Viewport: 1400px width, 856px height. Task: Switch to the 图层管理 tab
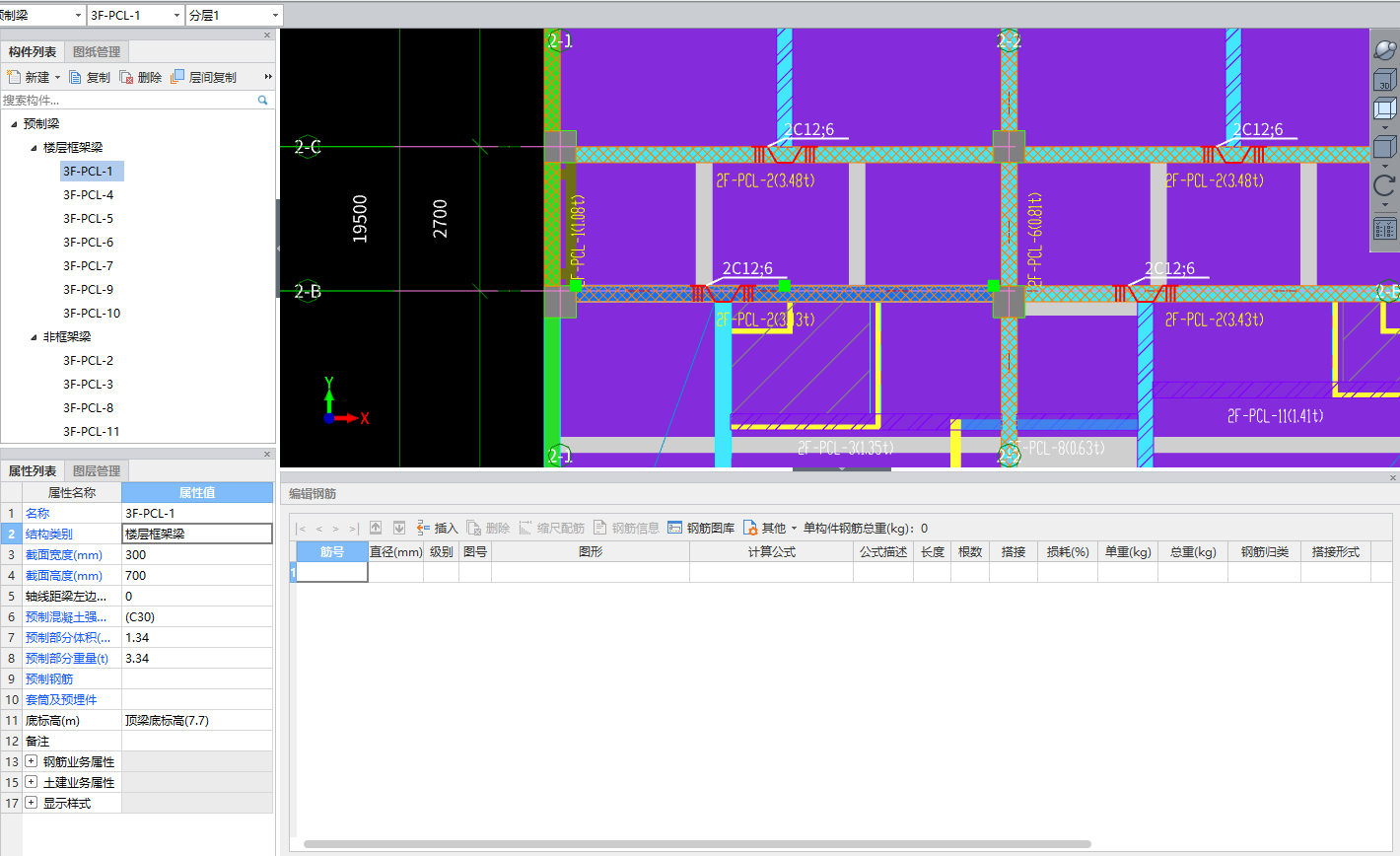97,471
